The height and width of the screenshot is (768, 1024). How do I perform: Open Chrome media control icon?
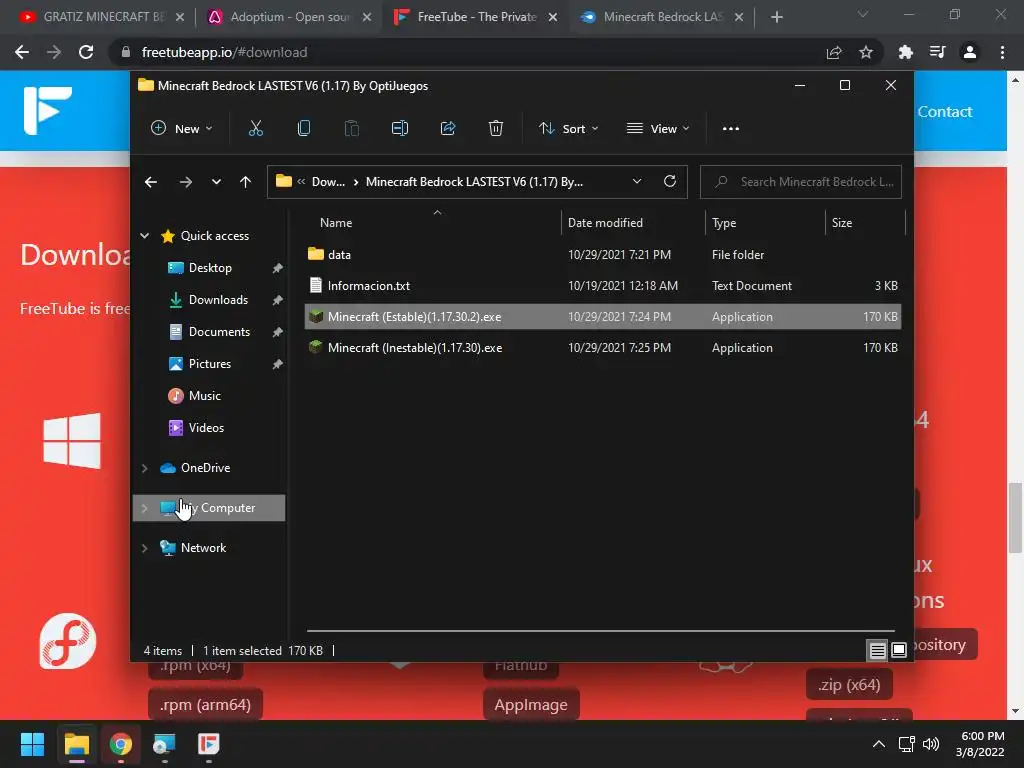(937, 52)
